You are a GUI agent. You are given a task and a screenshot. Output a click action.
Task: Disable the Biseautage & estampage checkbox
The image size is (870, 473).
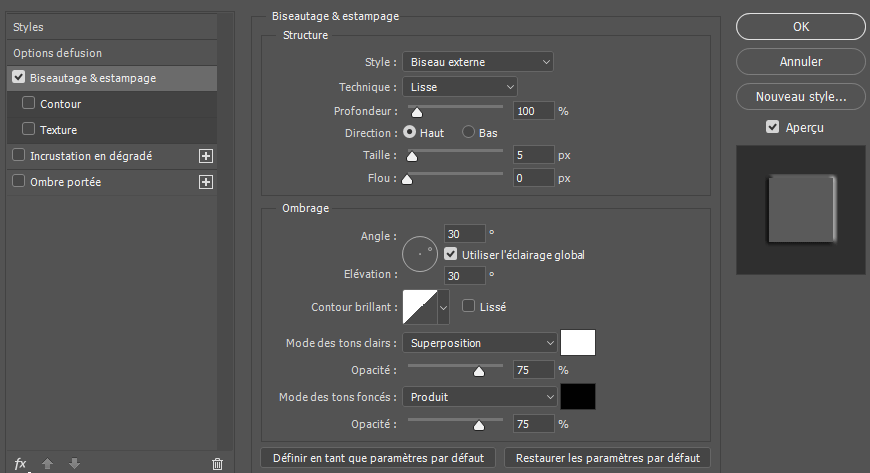point(19,78)
